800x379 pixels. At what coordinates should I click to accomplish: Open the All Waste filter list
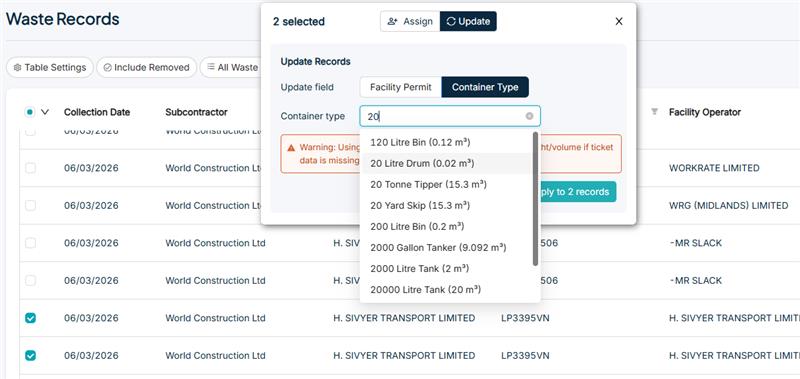[x=232, y=67]
